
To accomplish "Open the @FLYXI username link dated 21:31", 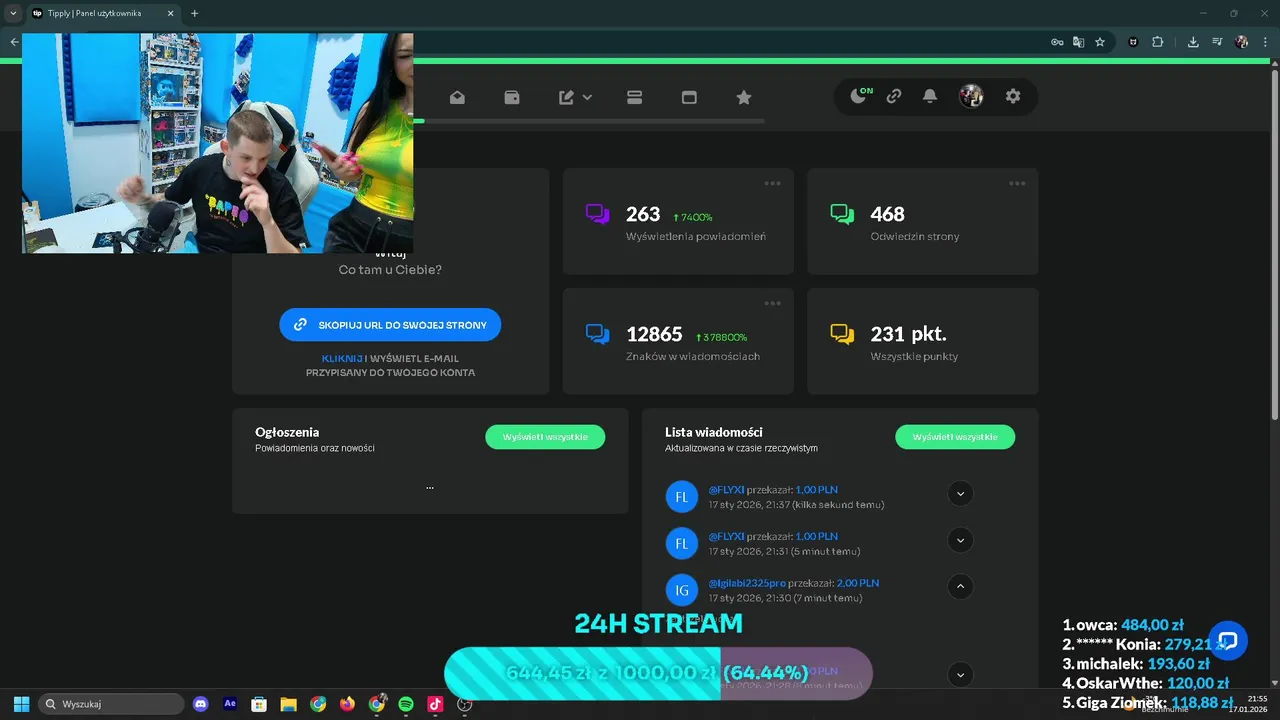I will 726,536.
